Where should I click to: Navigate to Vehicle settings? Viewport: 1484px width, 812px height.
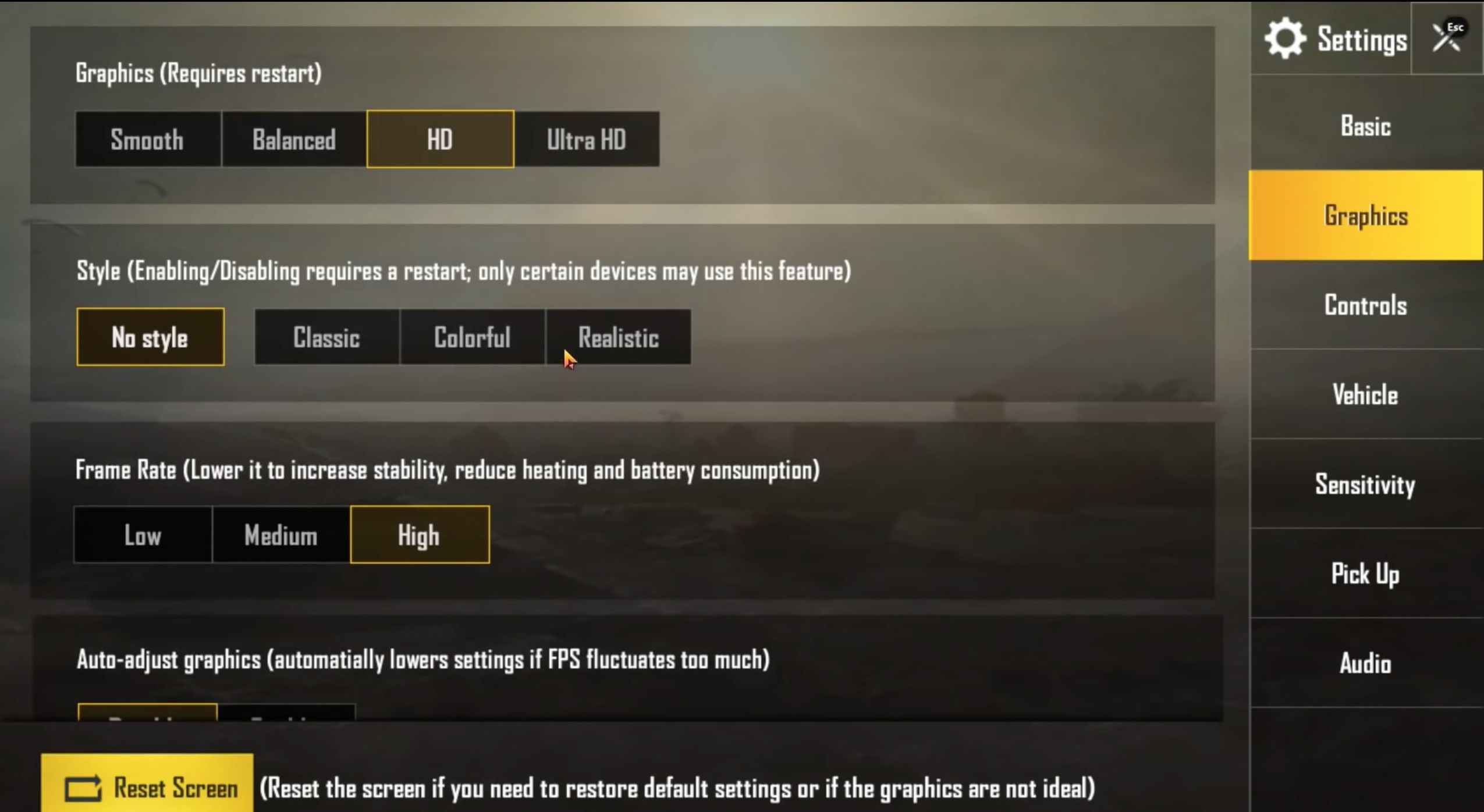click(1366, 395)
